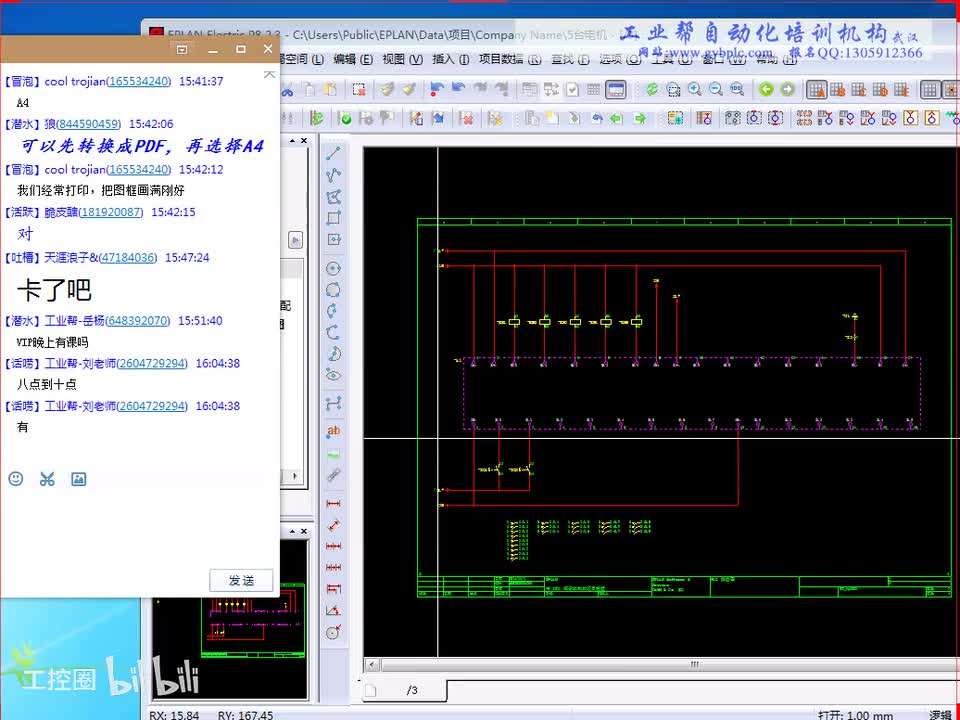This screenshot has height=720, width=960.
Task: Open the emoji picker in chat
Action: click(16, 479)
